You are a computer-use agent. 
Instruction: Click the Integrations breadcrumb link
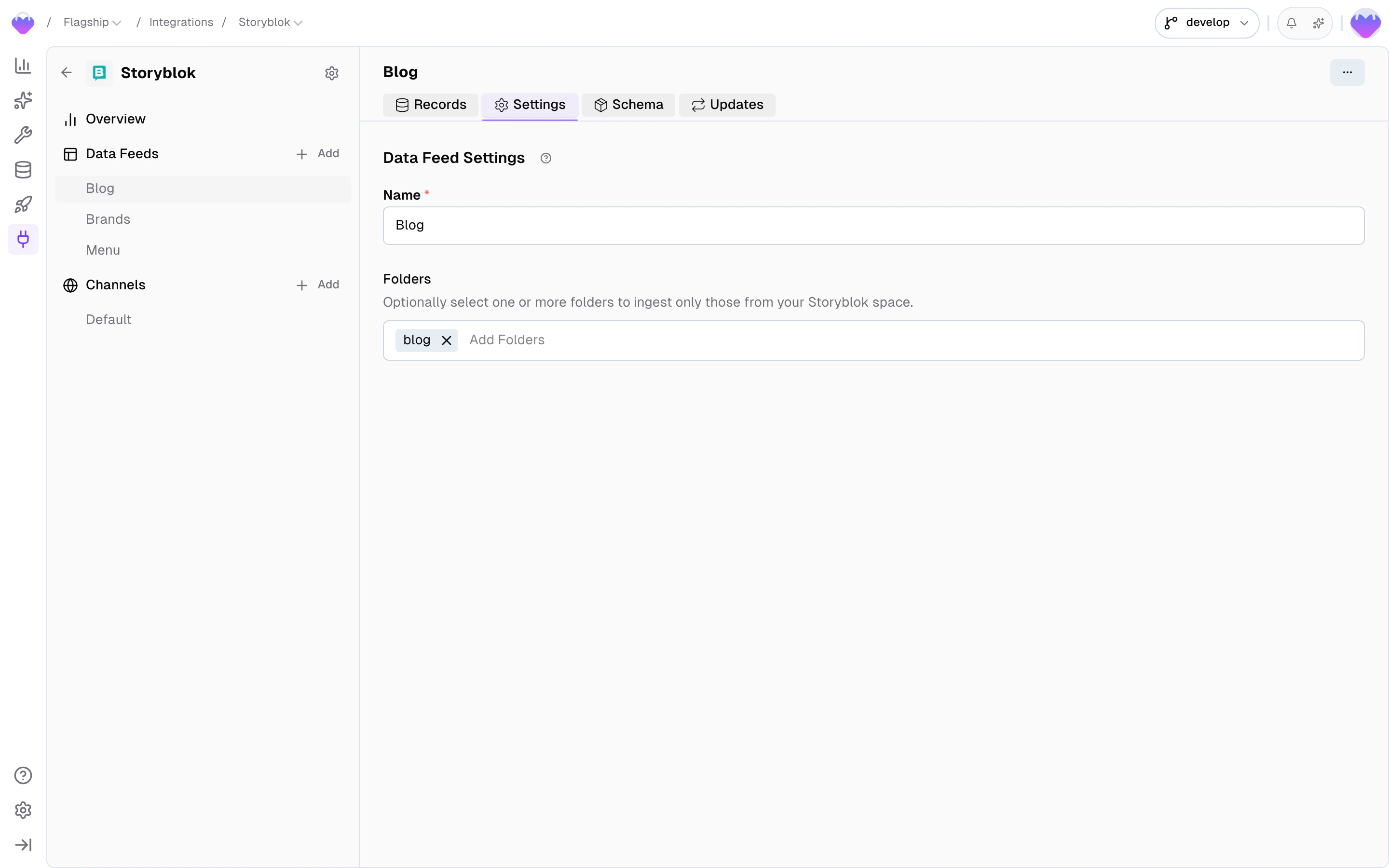click(x=181, y=22)
